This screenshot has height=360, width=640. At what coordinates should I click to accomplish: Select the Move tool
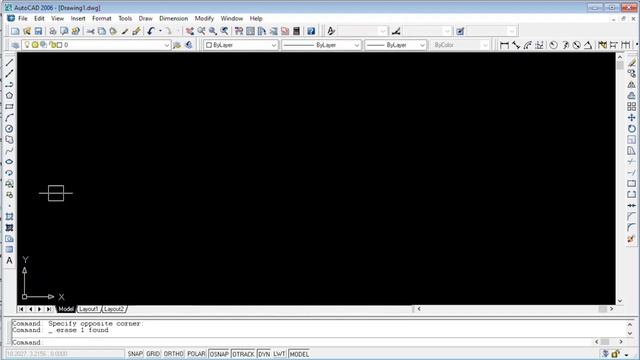tap(631, 118)
